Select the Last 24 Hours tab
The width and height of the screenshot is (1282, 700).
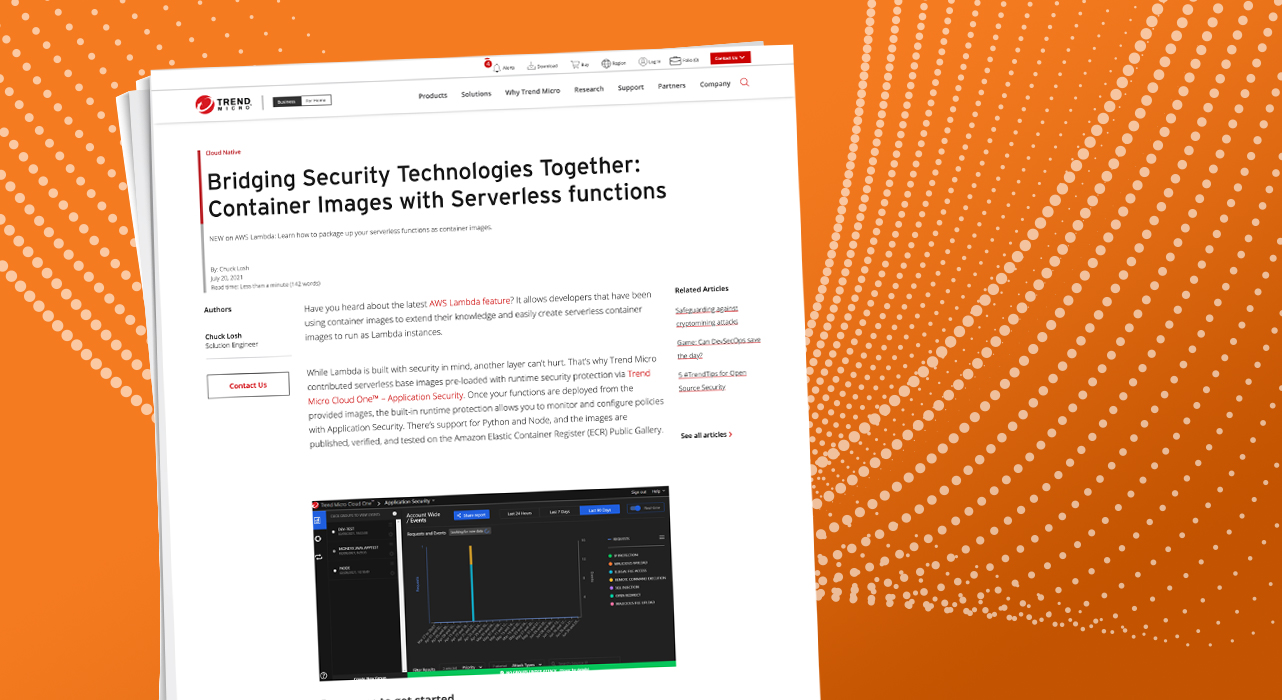pyautogui.click(x=520, y=513)
